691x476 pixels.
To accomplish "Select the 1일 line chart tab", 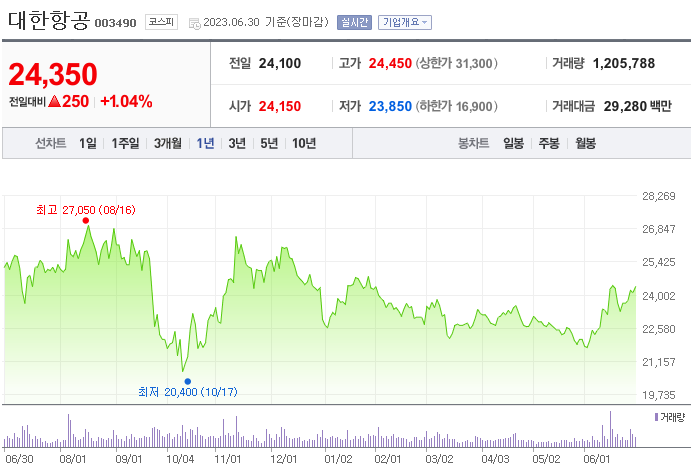I will click(x=88, y=143).
